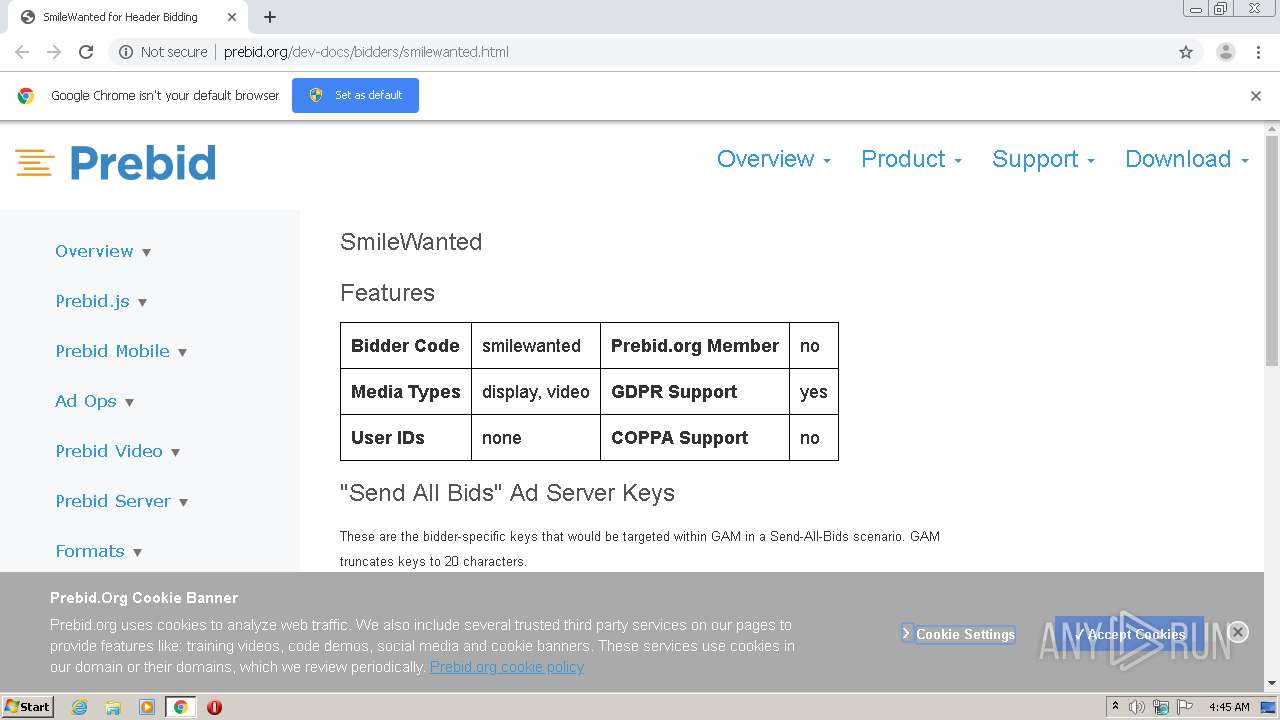Open the media player taskbar icon
Image resolution: width=1280 pixels, height=720 pixels.
click(x=147, y=707)
